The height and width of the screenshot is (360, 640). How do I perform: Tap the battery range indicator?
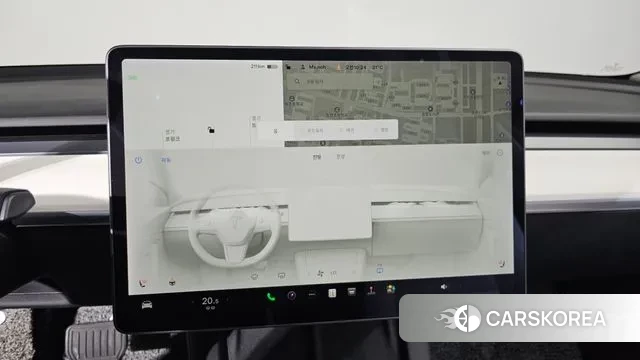click(x=264, y=66)
